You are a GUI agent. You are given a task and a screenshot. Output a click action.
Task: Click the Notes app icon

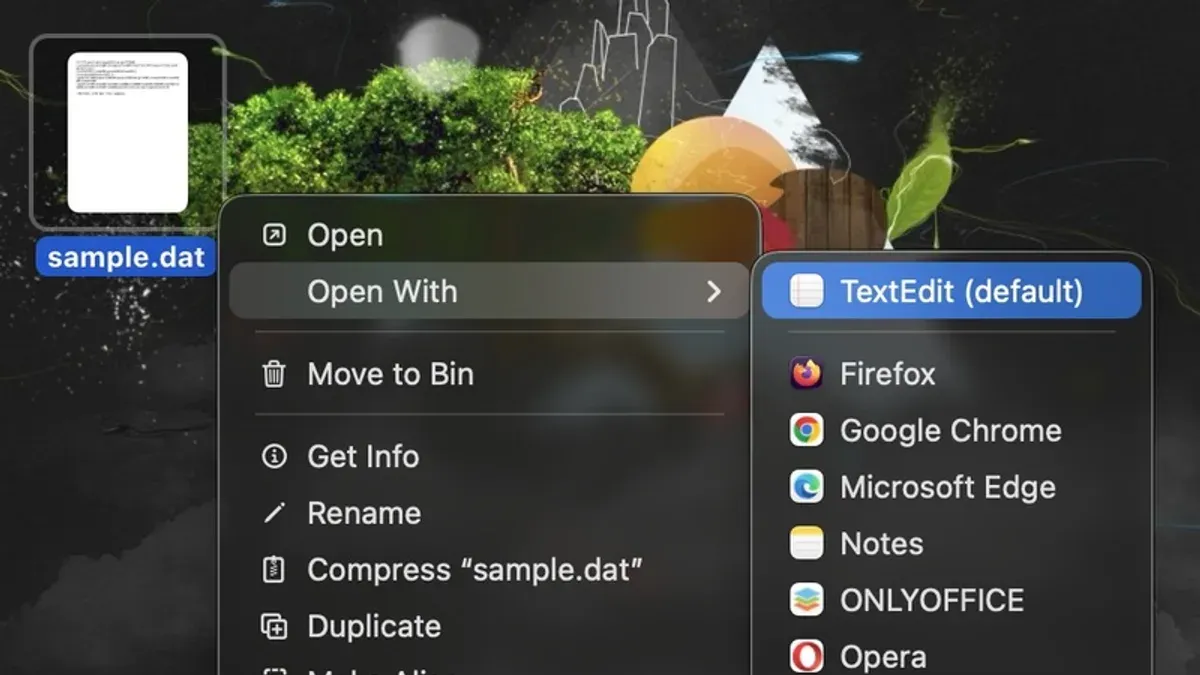pos(806,544)
